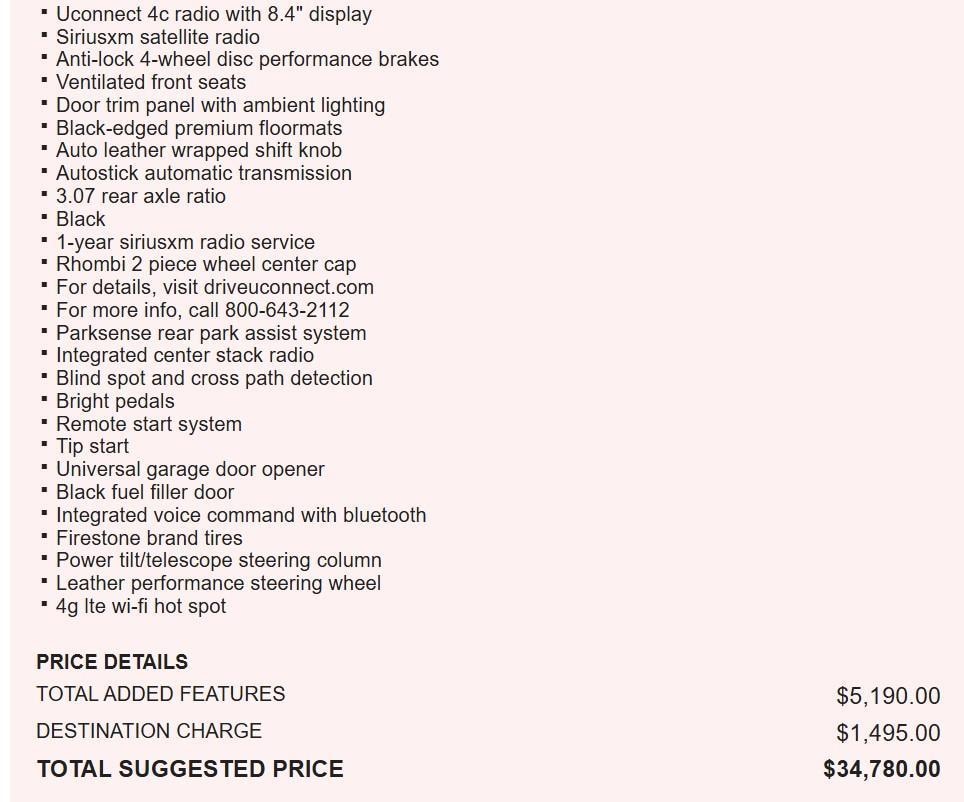The height and width of the screenshot is (802, 964).
Task: Click the Ventilated front seats item
Action: point(150,82)
